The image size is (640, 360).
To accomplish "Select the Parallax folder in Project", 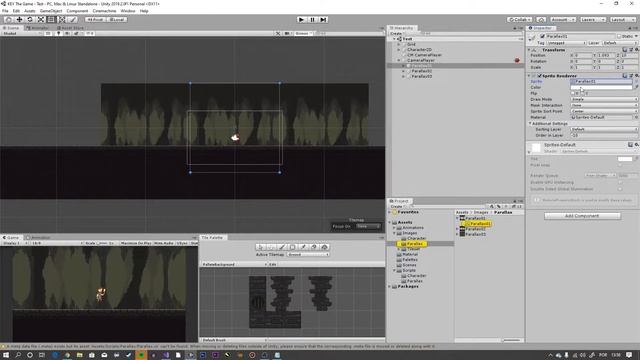I will point(415,244).
